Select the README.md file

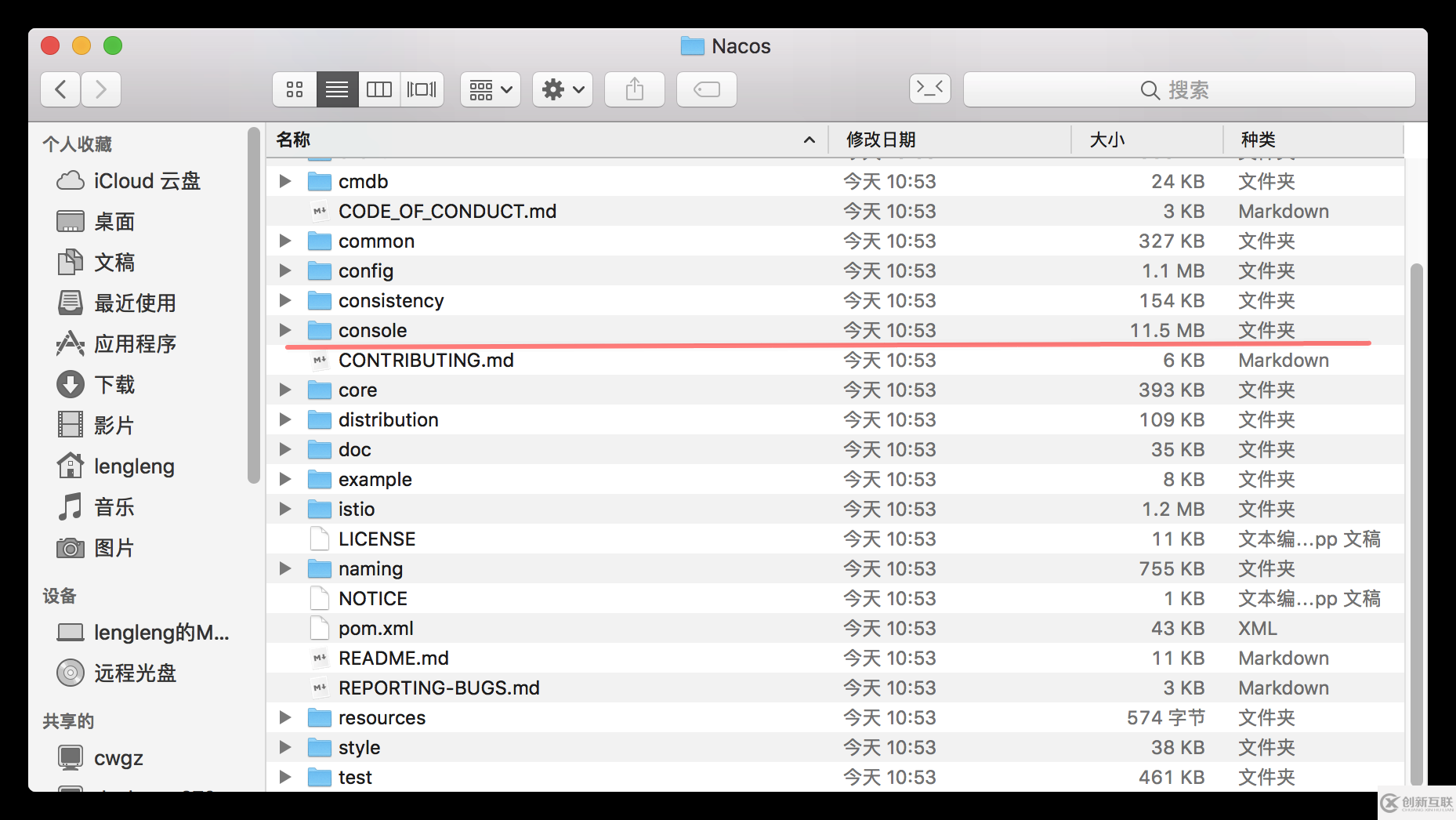pos(835,658)
